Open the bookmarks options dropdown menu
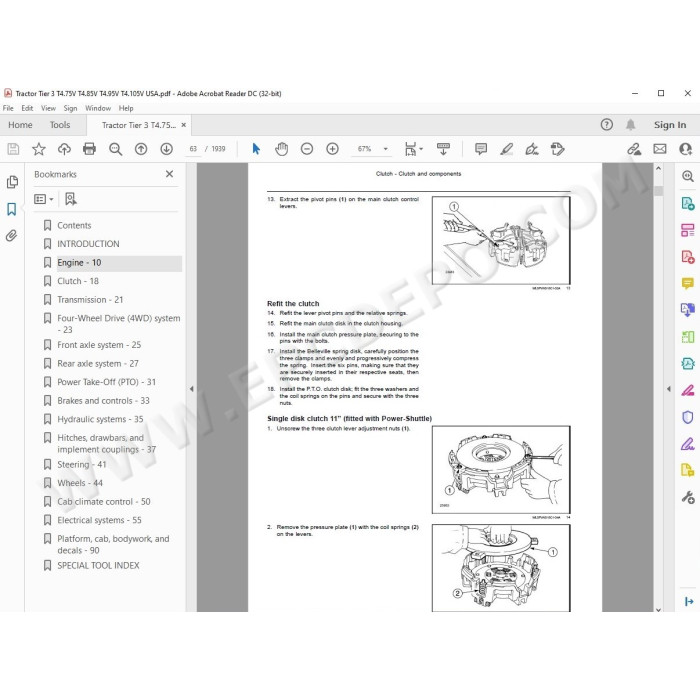700x700 pixels. click(x=44, y=199)
